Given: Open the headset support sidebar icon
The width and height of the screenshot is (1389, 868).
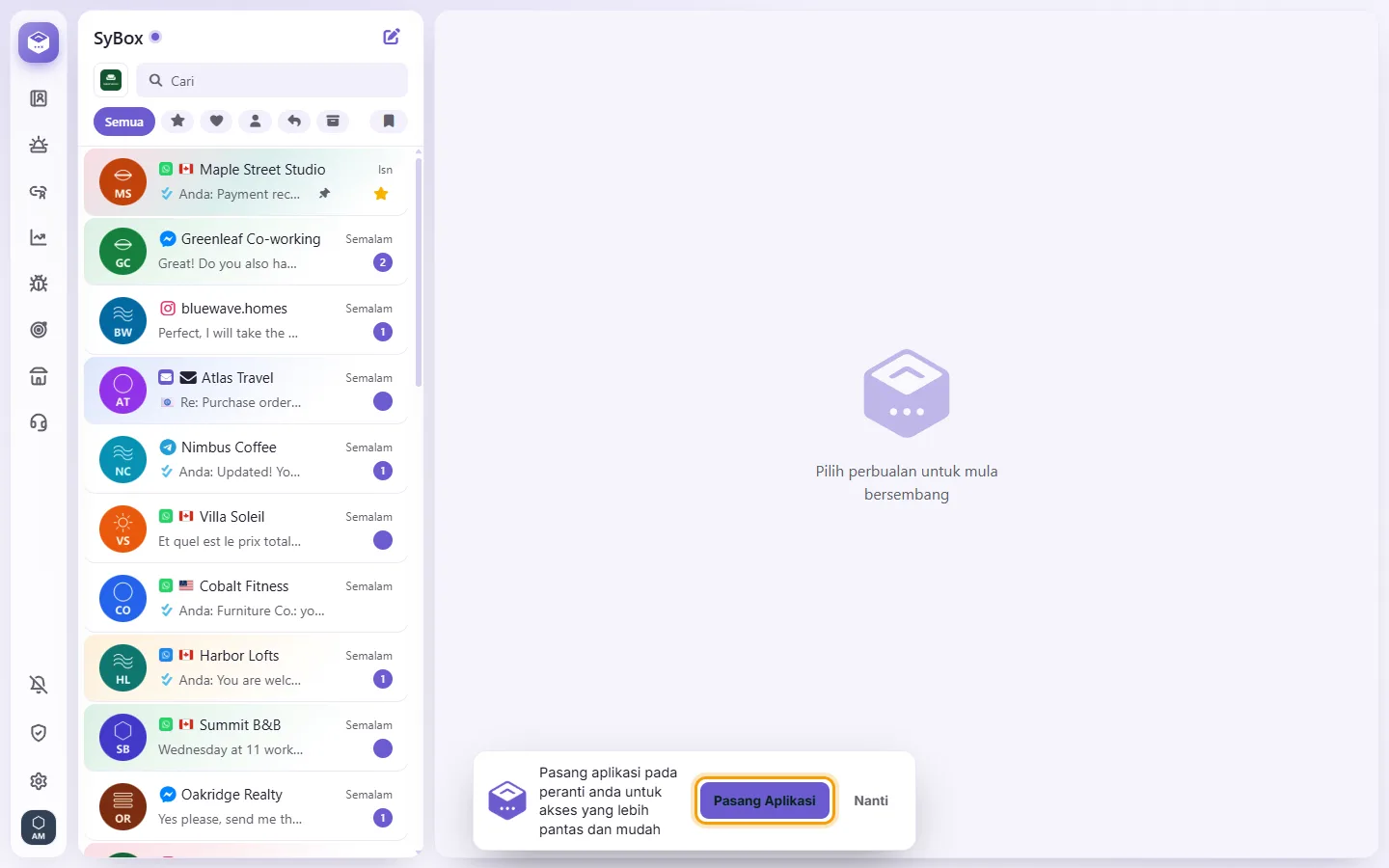Looking at the screenshot, I should coord(39,422).
